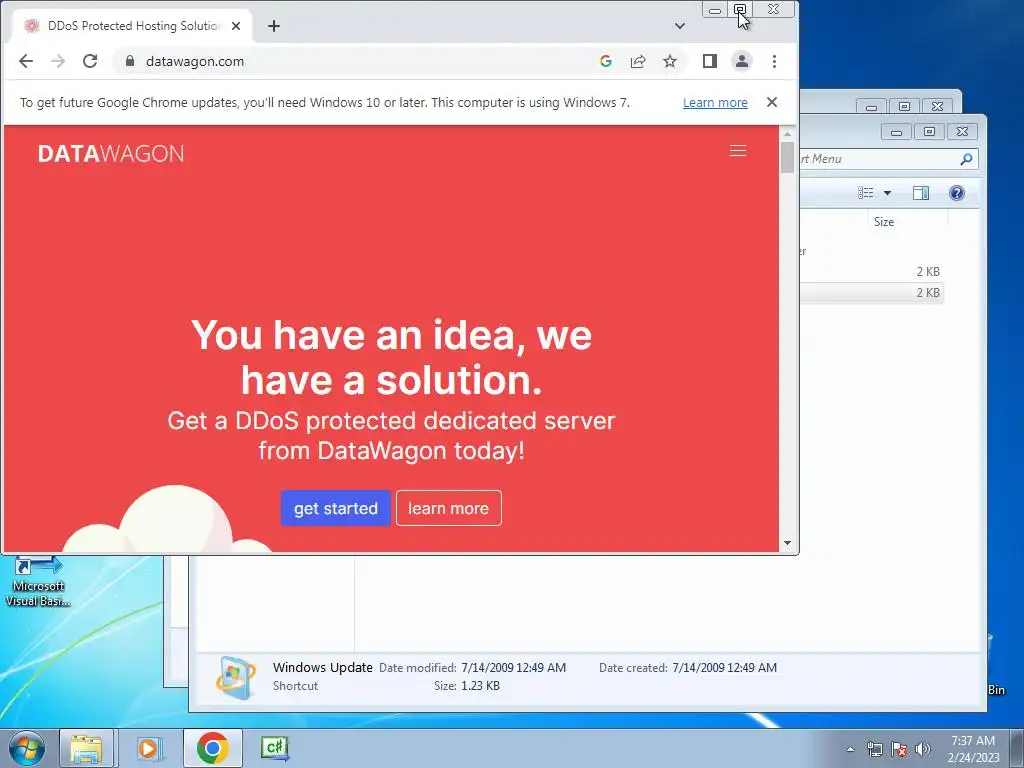The image size is (1024, 768).
Task: Click the taskbar clock and date
Action: pyautogui.click(x=973, y=749)
